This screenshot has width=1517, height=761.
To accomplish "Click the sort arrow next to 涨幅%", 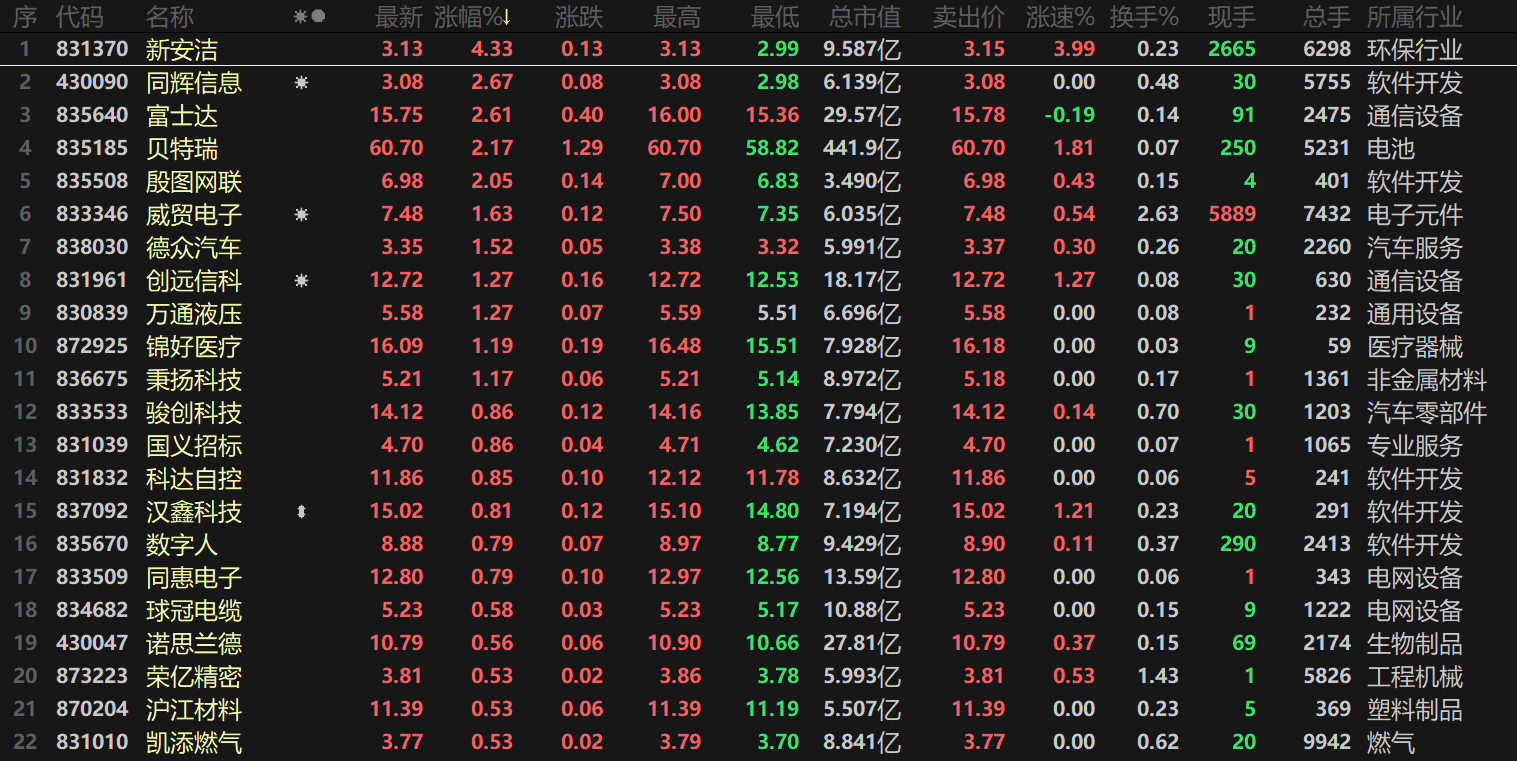I will [507, 17].
